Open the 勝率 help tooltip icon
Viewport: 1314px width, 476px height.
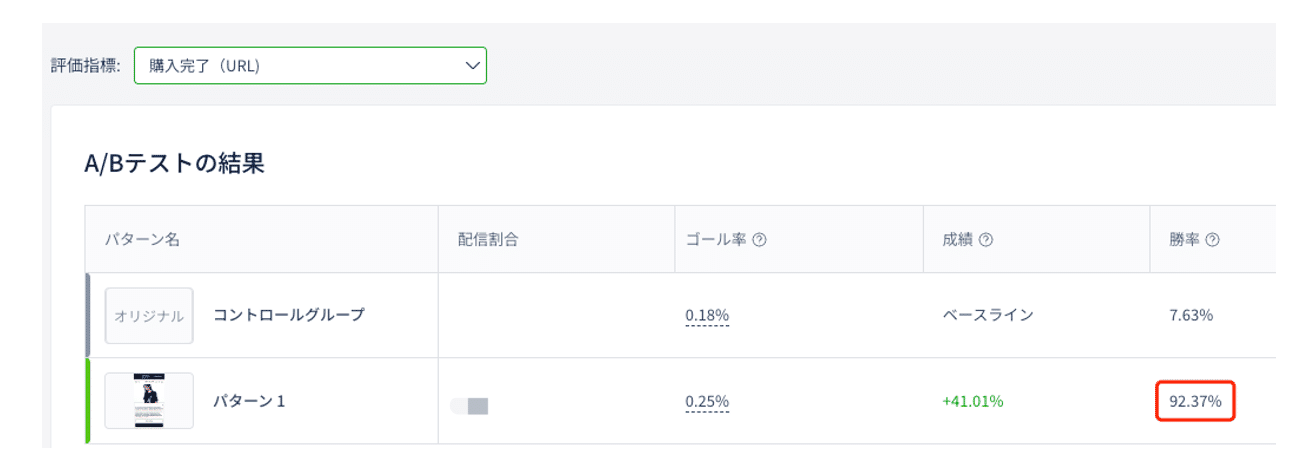tap(1213, 240)
